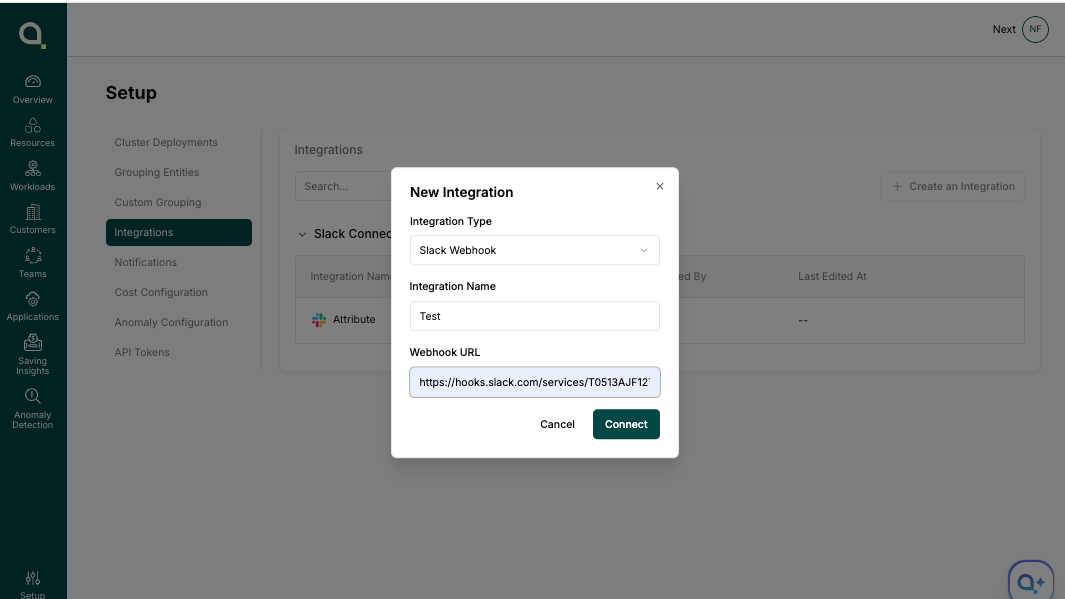Select Anomaly Configuration in Setup menu
Viewport: 1065px width, 599px height.
pos(171,322)
